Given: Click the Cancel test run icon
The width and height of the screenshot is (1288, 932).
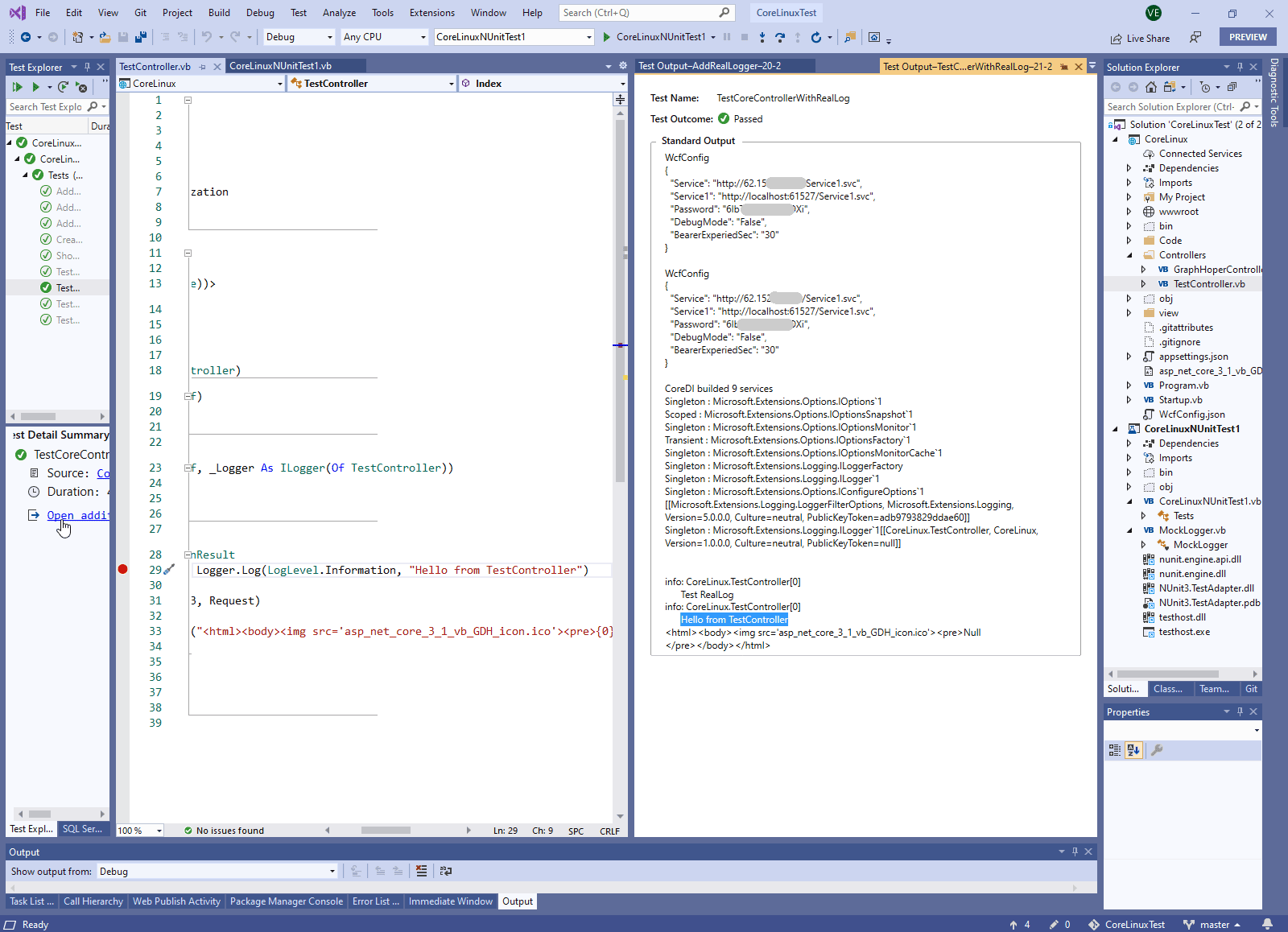Looking at the screenshot, I should pos(81,87).
